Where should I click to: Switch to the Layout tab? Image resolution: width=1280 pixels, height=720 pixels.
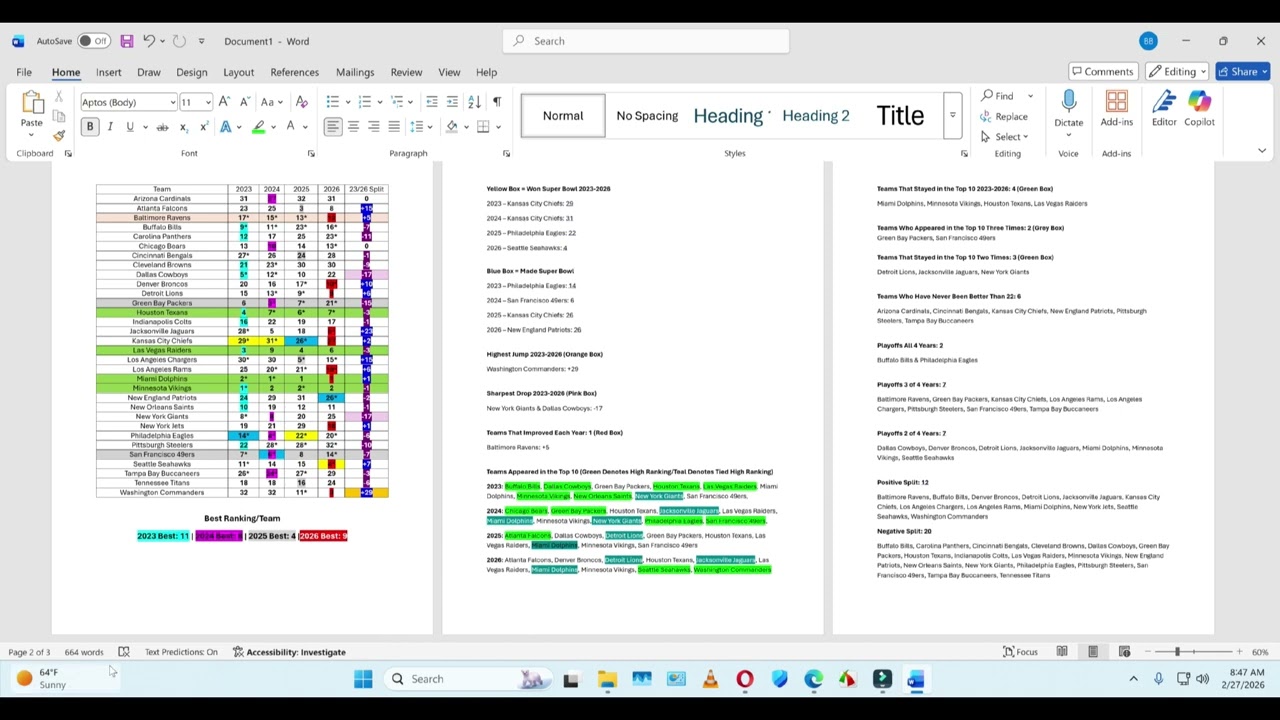coord(238,72)
